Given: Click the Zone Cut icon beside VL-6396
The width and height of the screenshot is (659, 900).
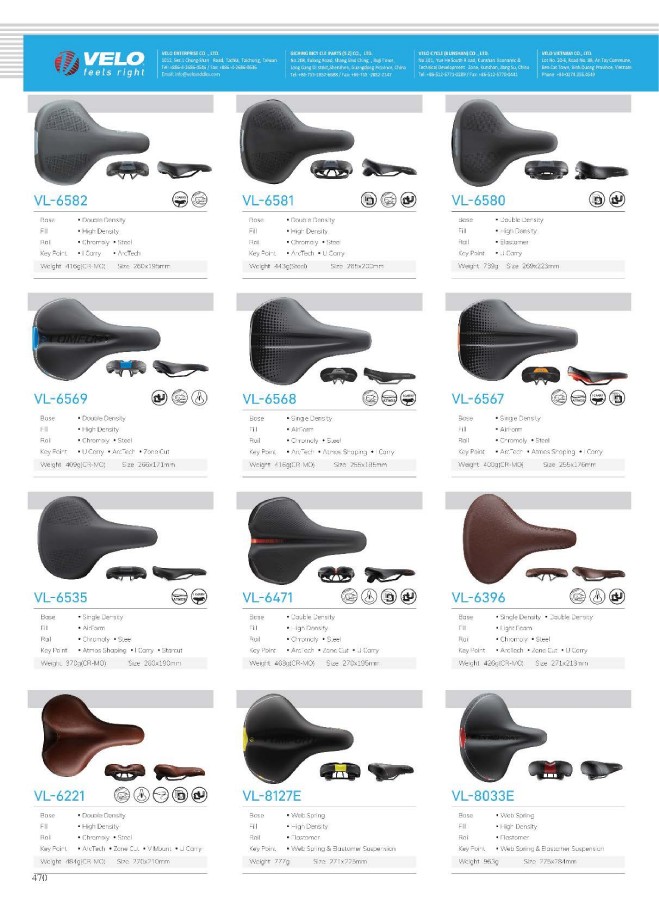Looking at the screenshot, I should [x=598, y=596].
